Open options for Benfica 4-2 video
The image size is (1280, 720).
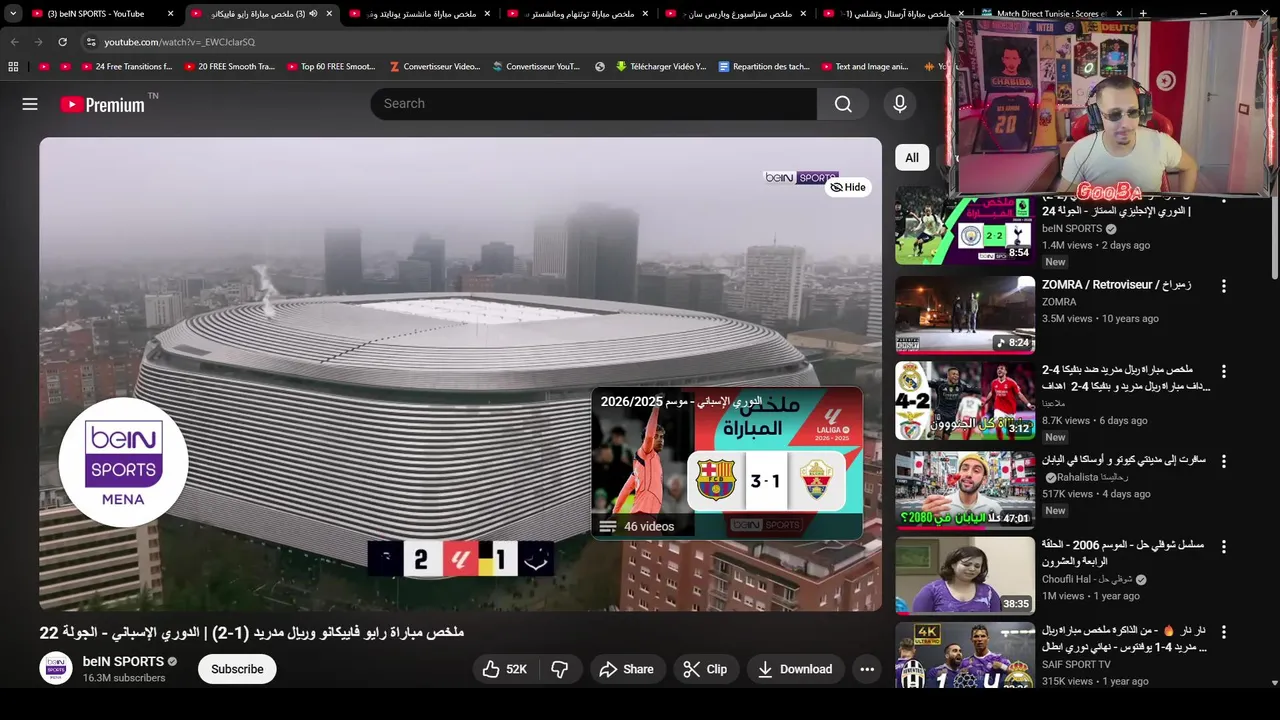click(1223, 371)
